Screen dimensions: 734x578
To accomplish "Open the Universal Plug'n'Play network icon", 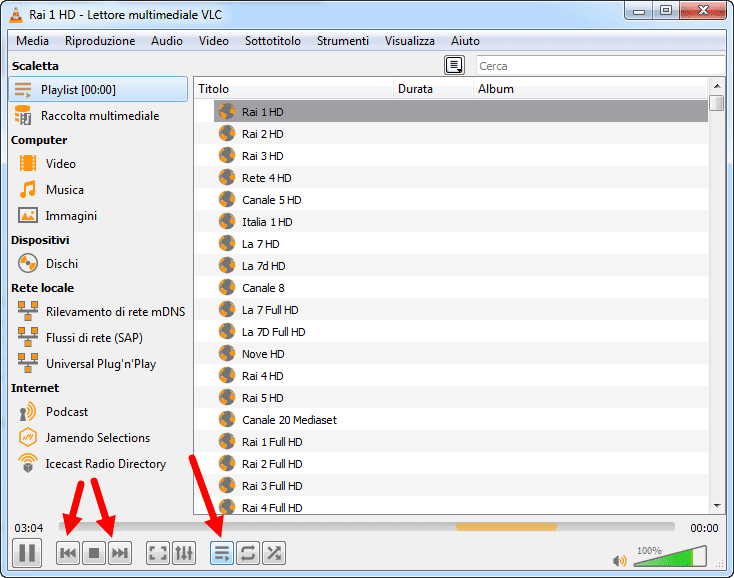I will tap(28, 364).
